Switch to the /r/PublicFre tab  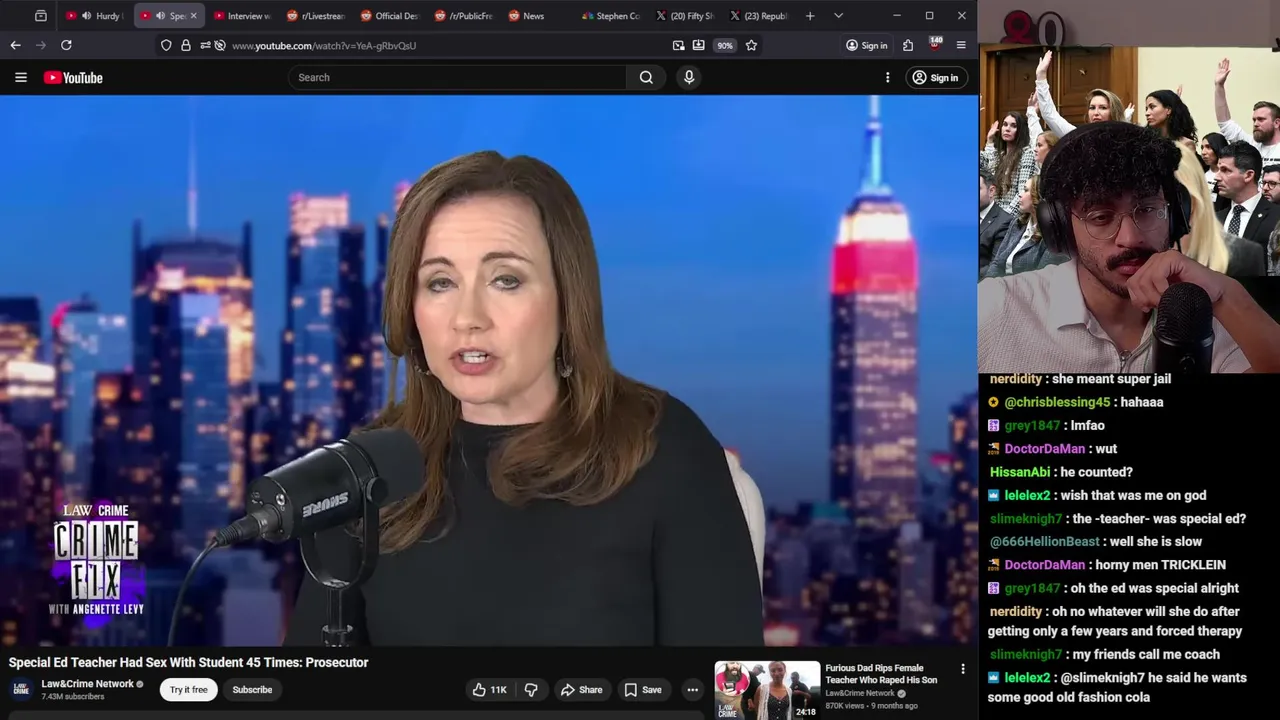(462, 16)
